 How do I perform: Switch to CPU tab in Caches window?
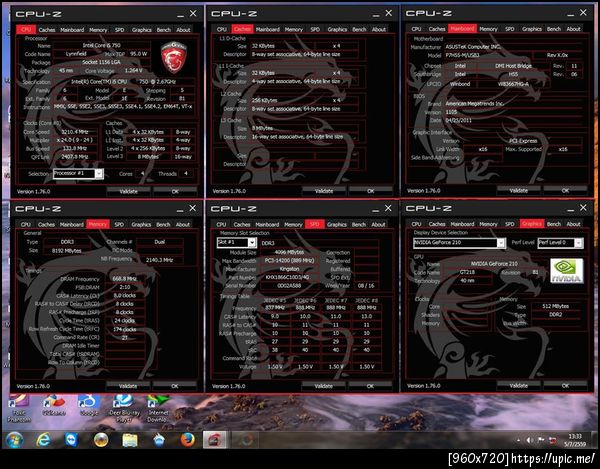pyautogui.click(x=222, y=29)
